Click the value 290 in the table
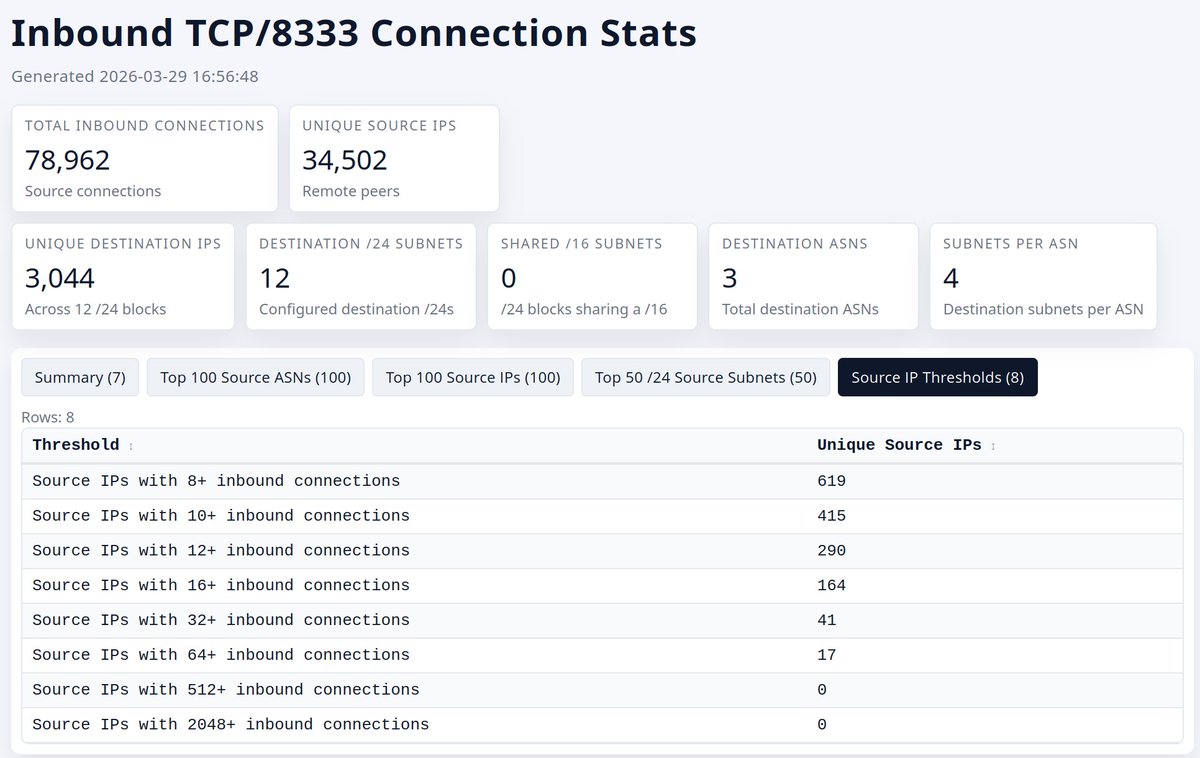Image resolution: width=1200 pixels, height=758 pixels. (831, 551)
